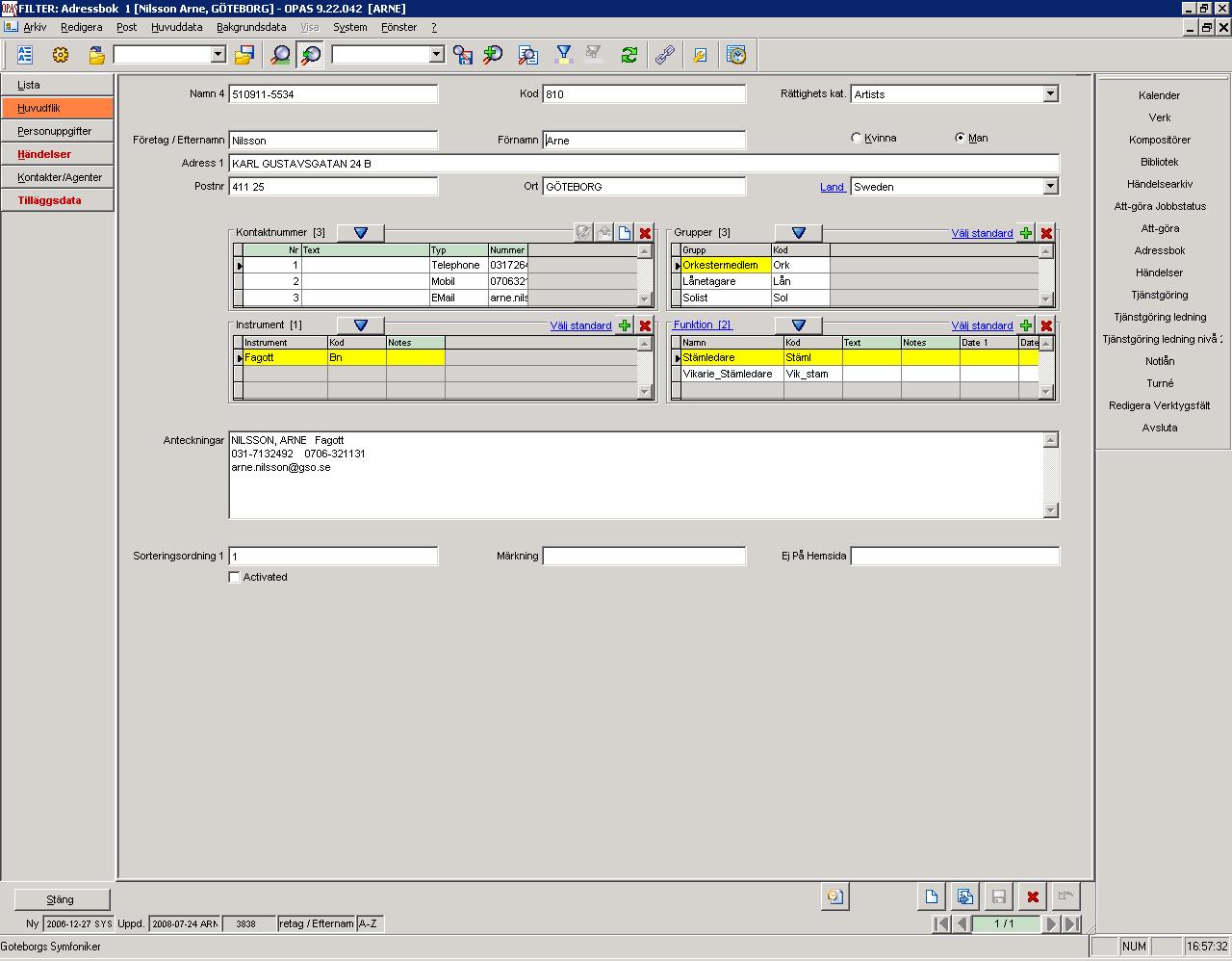
Task: Add an Instrument with green plus
Action: point(625,325)
